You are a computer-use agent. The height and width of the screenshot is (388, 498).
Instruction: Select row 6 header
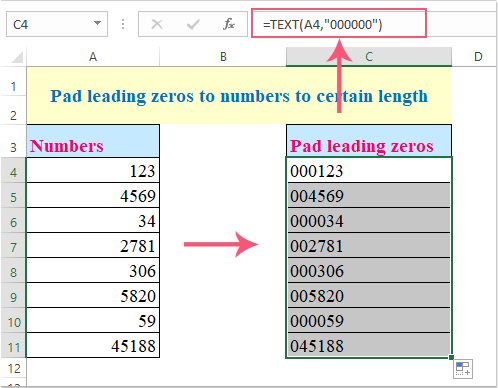click(x=13, y=220)
